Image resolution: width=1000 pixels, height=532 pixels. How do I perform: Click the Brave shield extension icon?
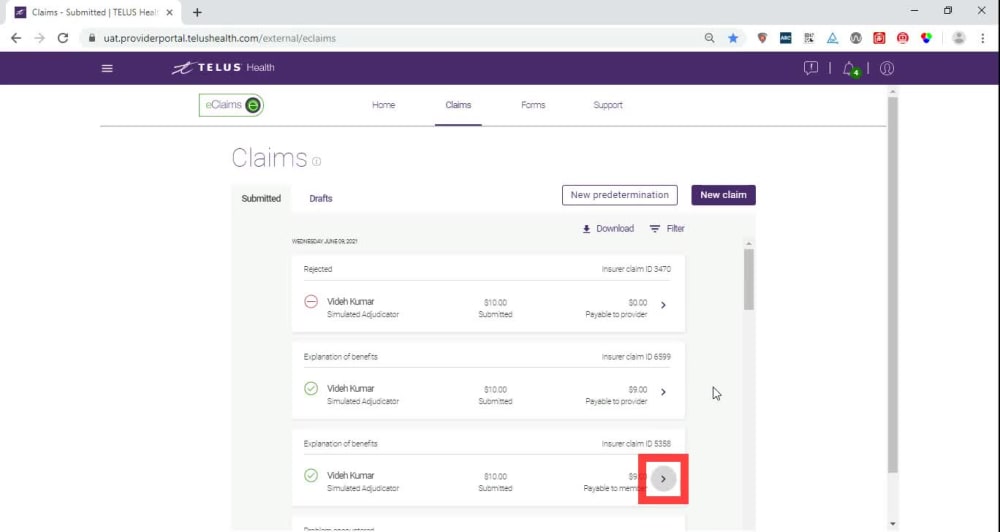[762, 38]
